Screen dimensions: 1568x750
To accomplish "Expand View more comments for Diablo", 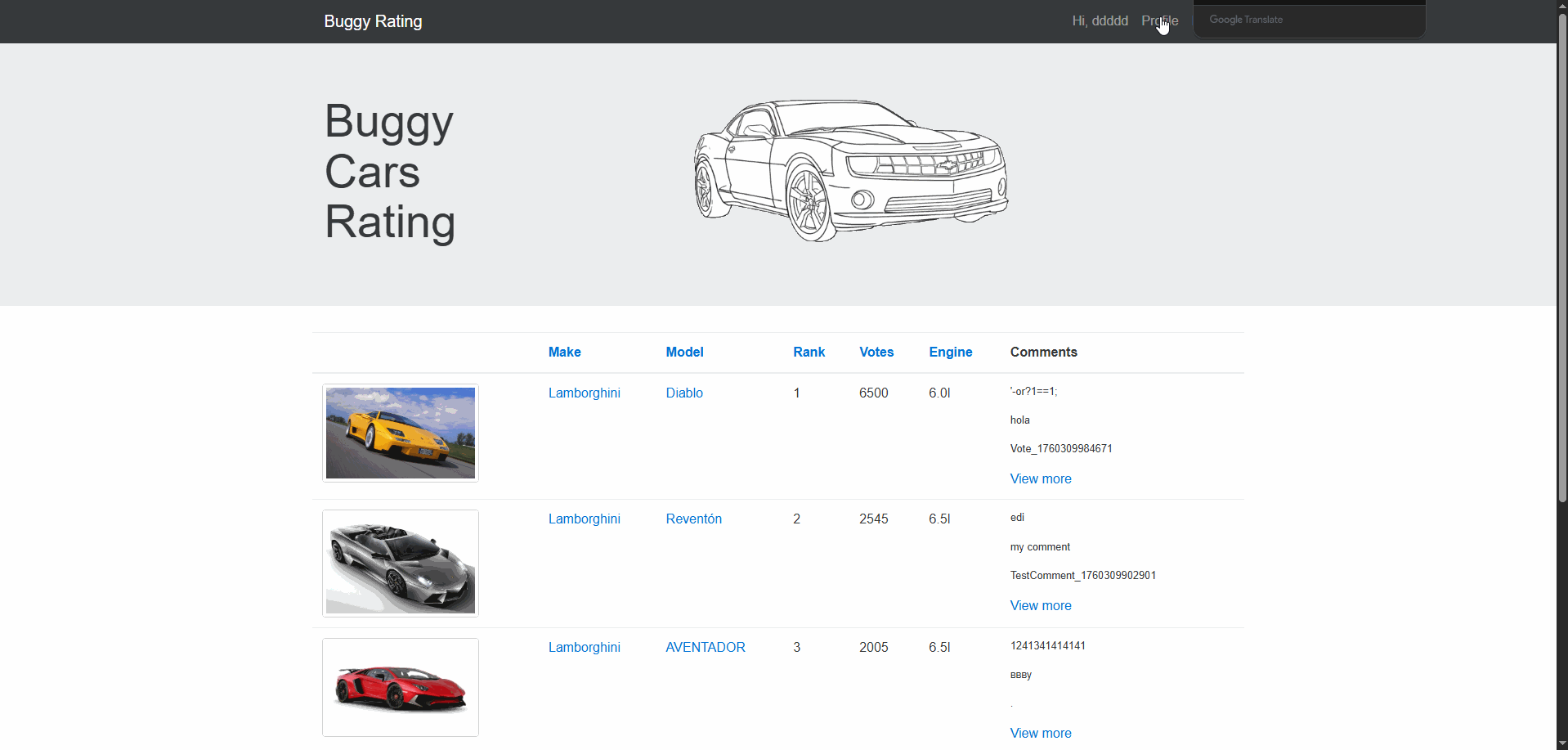I will [1040, 479].
